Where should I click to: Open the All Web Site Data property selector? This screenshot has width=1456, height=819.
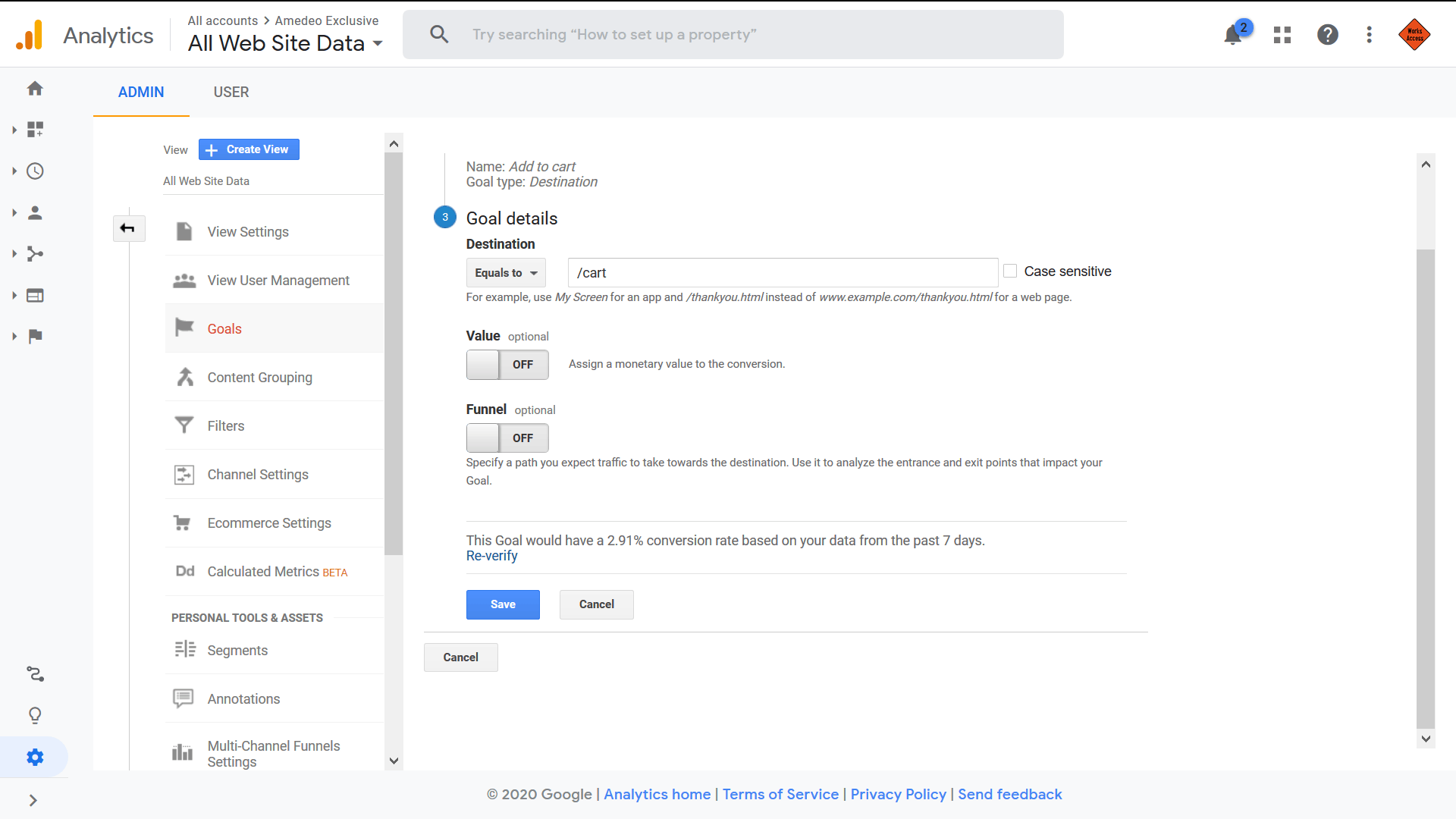click(x=286, y=43)
